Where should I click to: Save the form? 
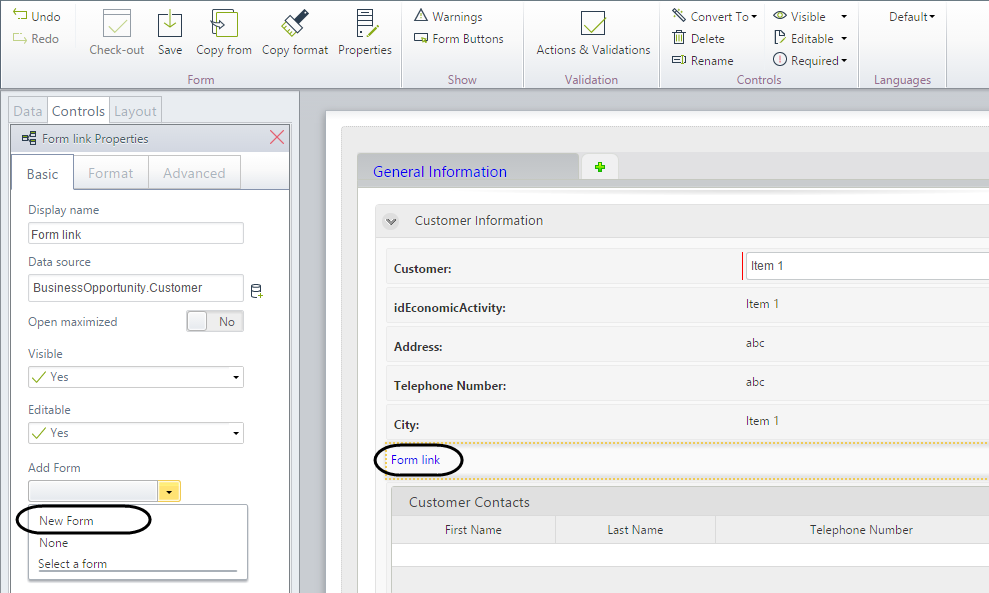(x=170, y=32)
